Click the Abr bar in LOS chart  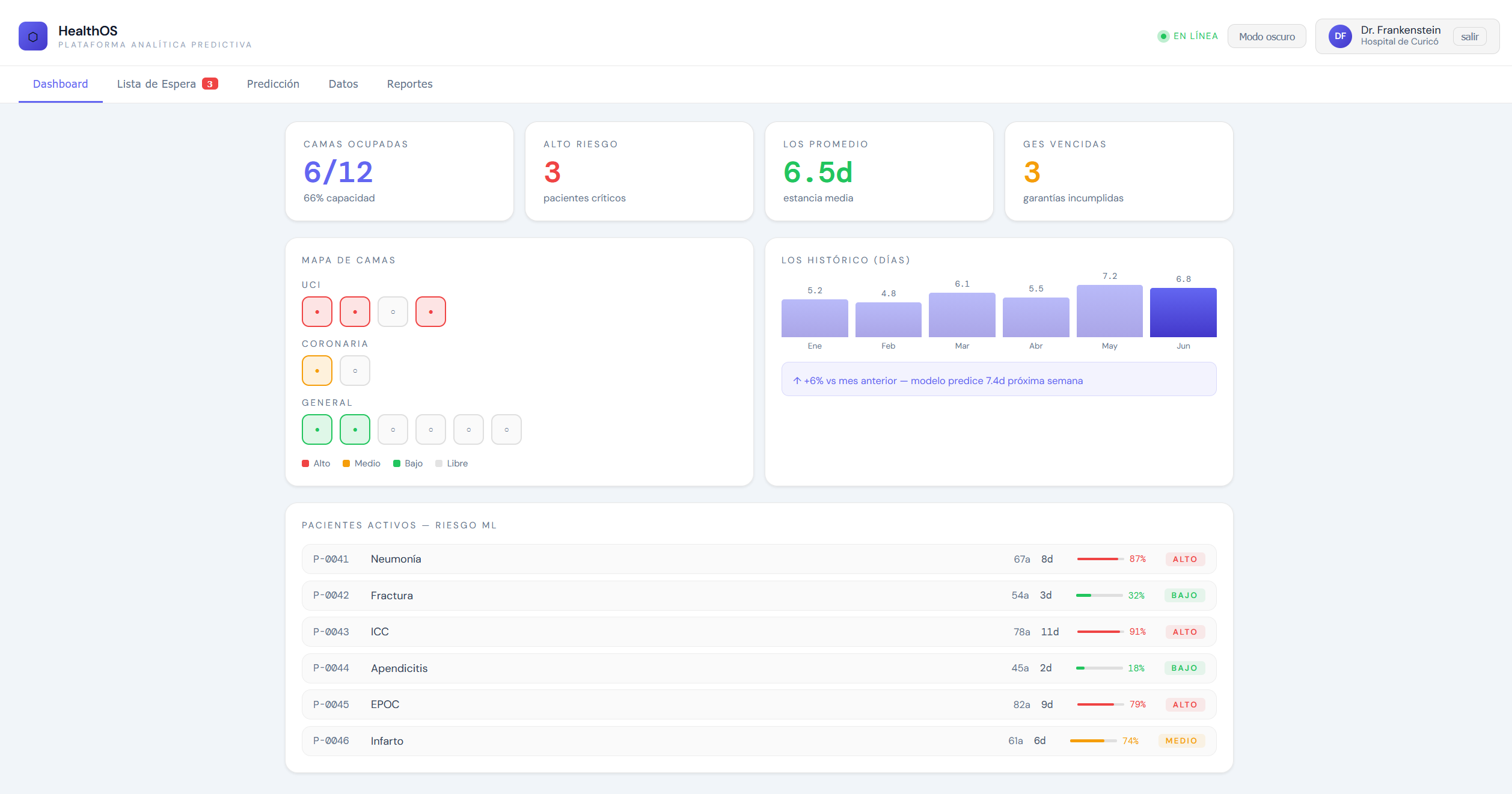[1036, 317]
